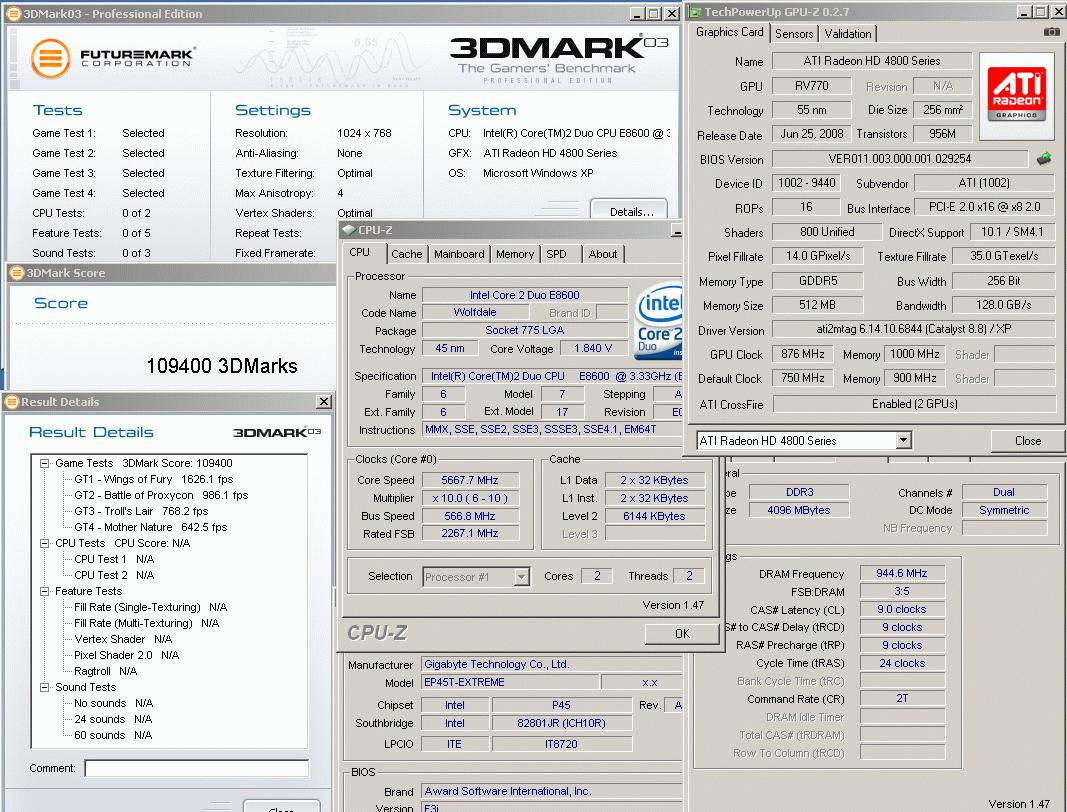Open the Cache tab in CPU-Z
The width and height of the screenshot is (1067, 812).
406,254
